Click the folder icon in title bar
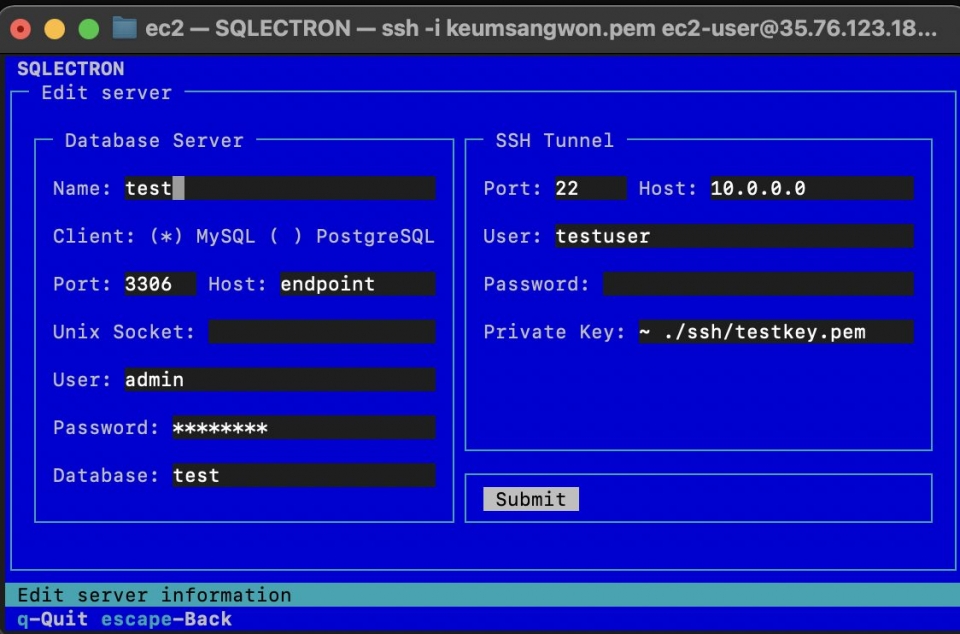 [124, 28]
